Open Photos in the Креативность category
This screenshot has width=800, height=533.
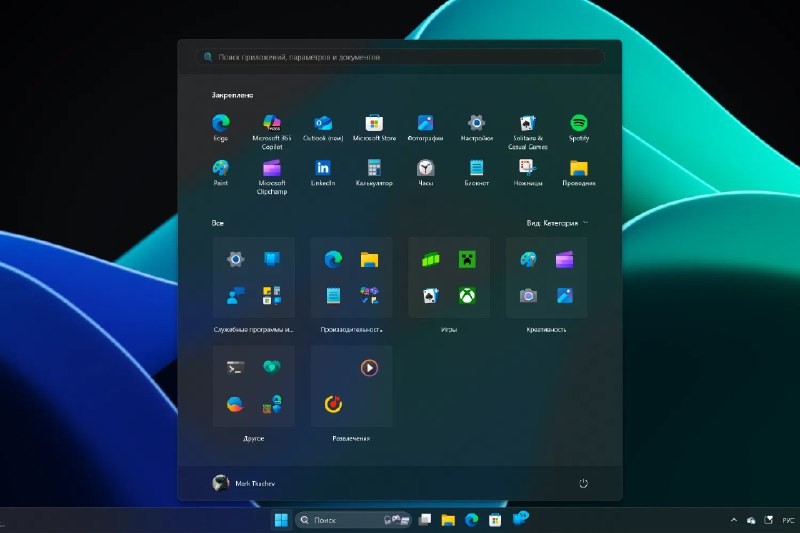click(x=564, y=296)
